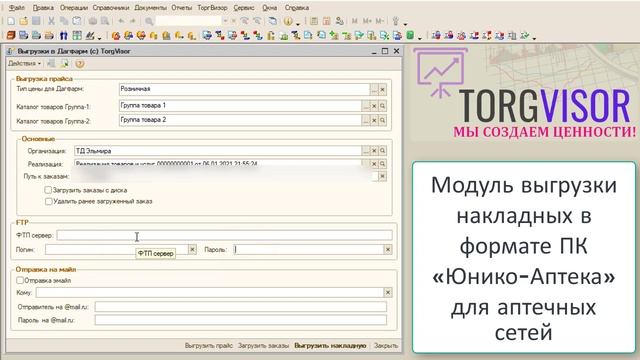Click the Undo arrow icon
Viewport: 640px width, 360px height.
121,21
